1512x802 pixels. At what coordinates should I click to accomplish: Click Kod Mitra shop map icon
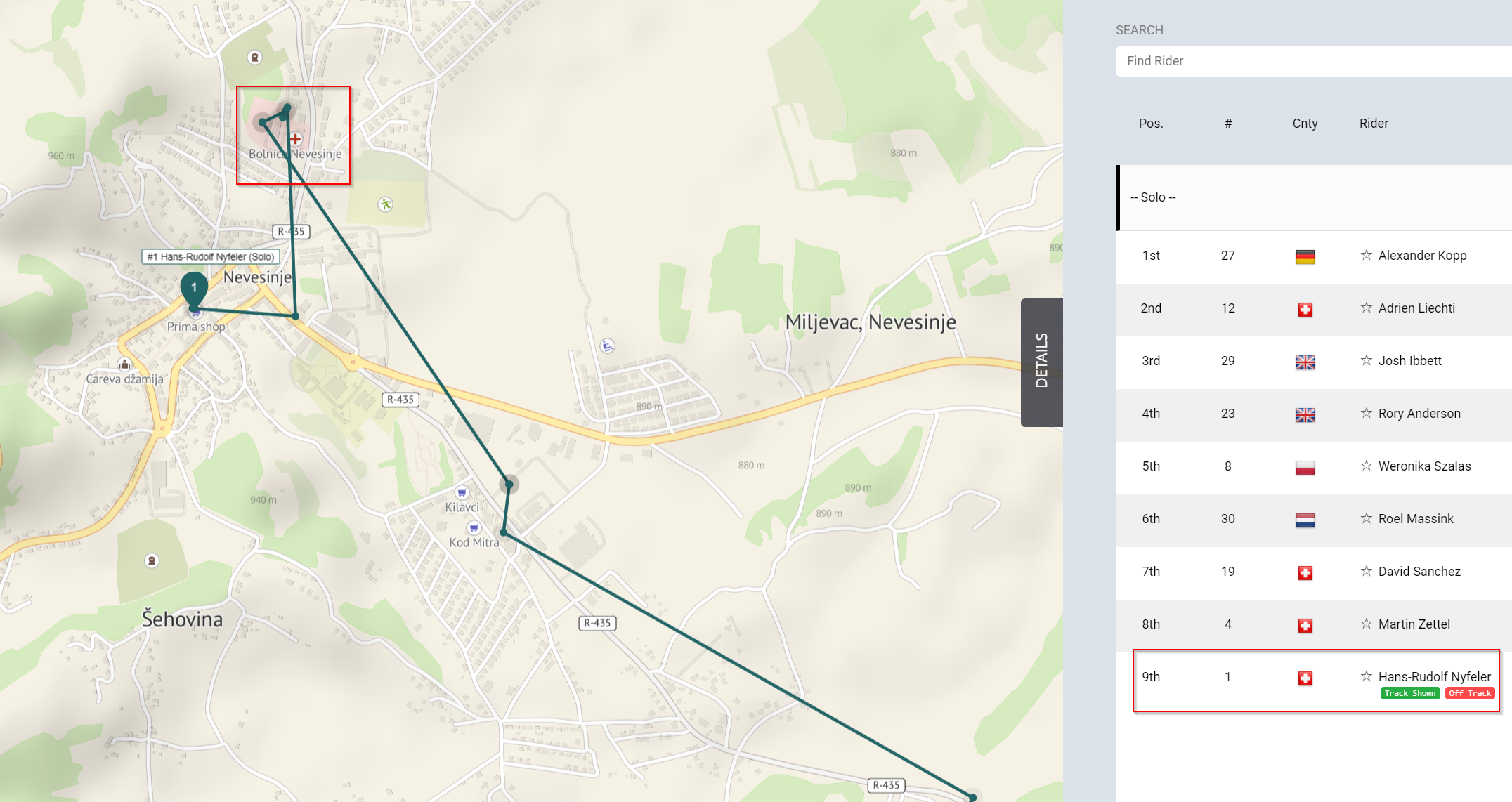tap(474, 527)
